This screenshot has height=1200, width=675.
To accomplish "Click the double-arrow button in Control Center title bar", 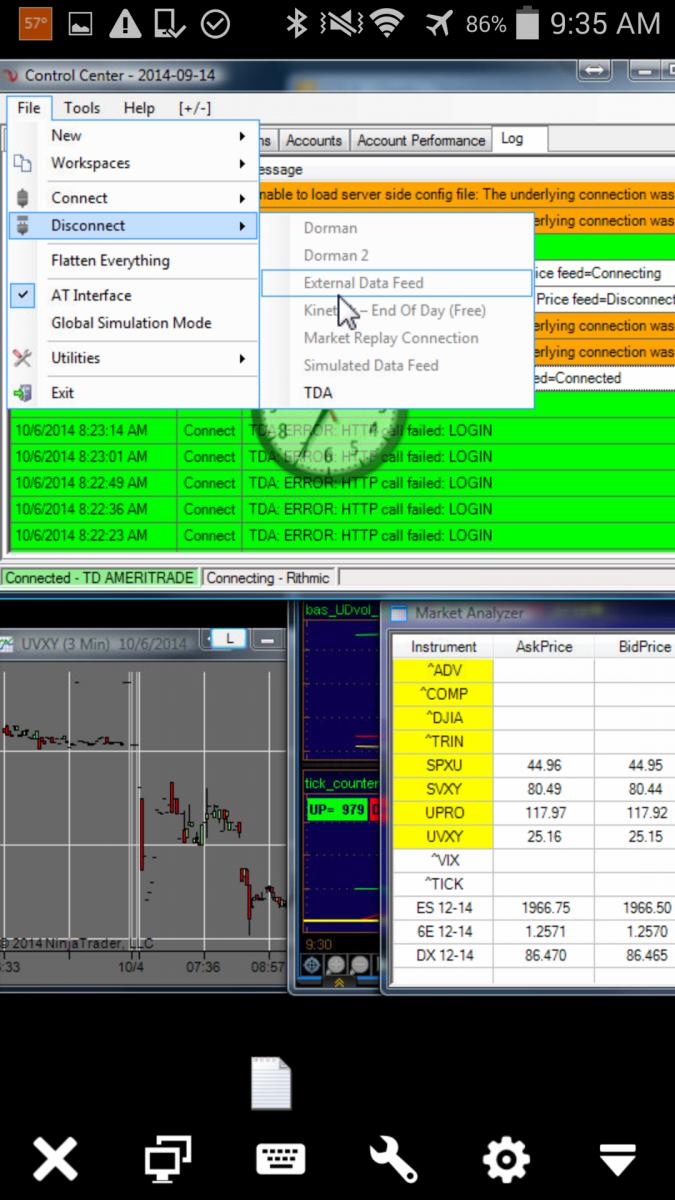I will pos(593,70).
